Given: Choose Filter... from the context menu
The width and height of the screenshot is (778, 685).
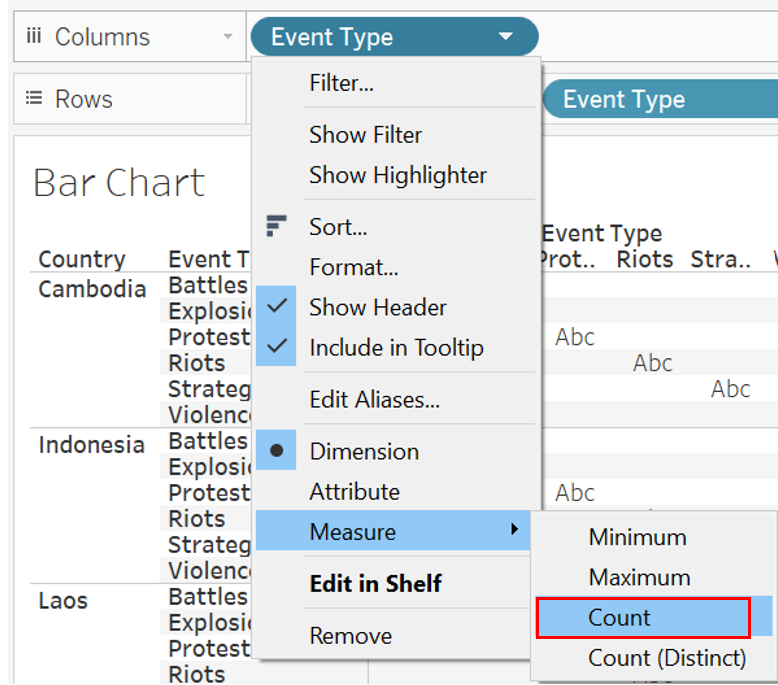Looking at the screenshot, I should 341,84.
